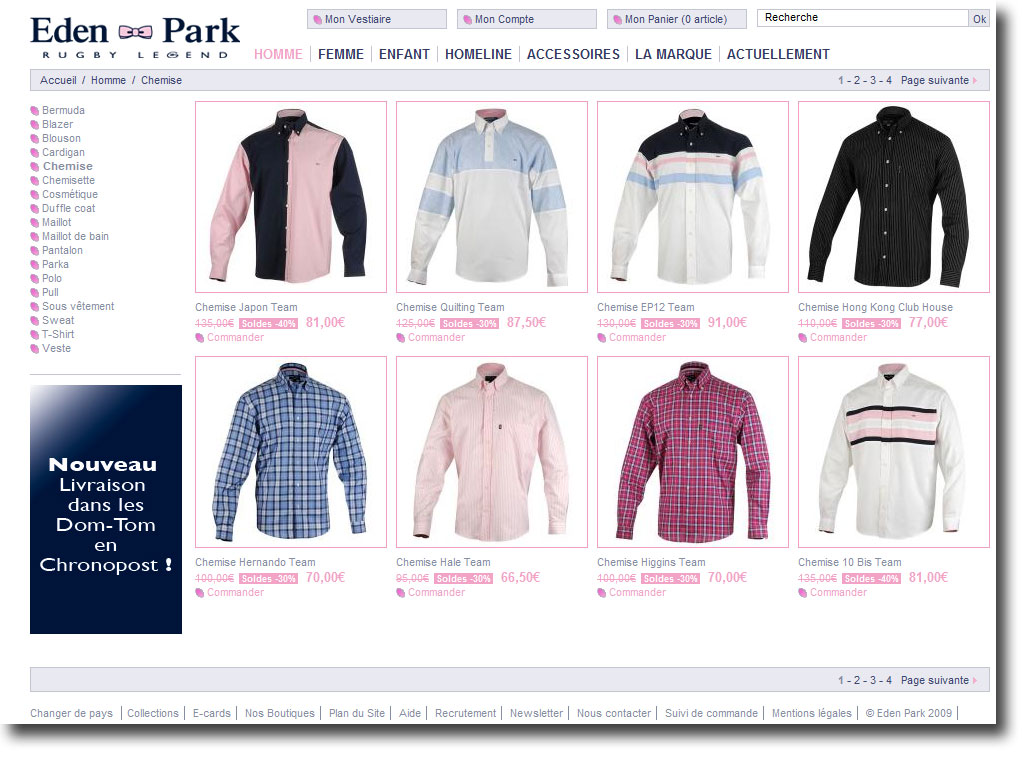Image resolution: width=1022 pixels, height=757 pixels.
Task: Click the ball icon beside Higgins Team Commander
Action: tap(602, 592)
